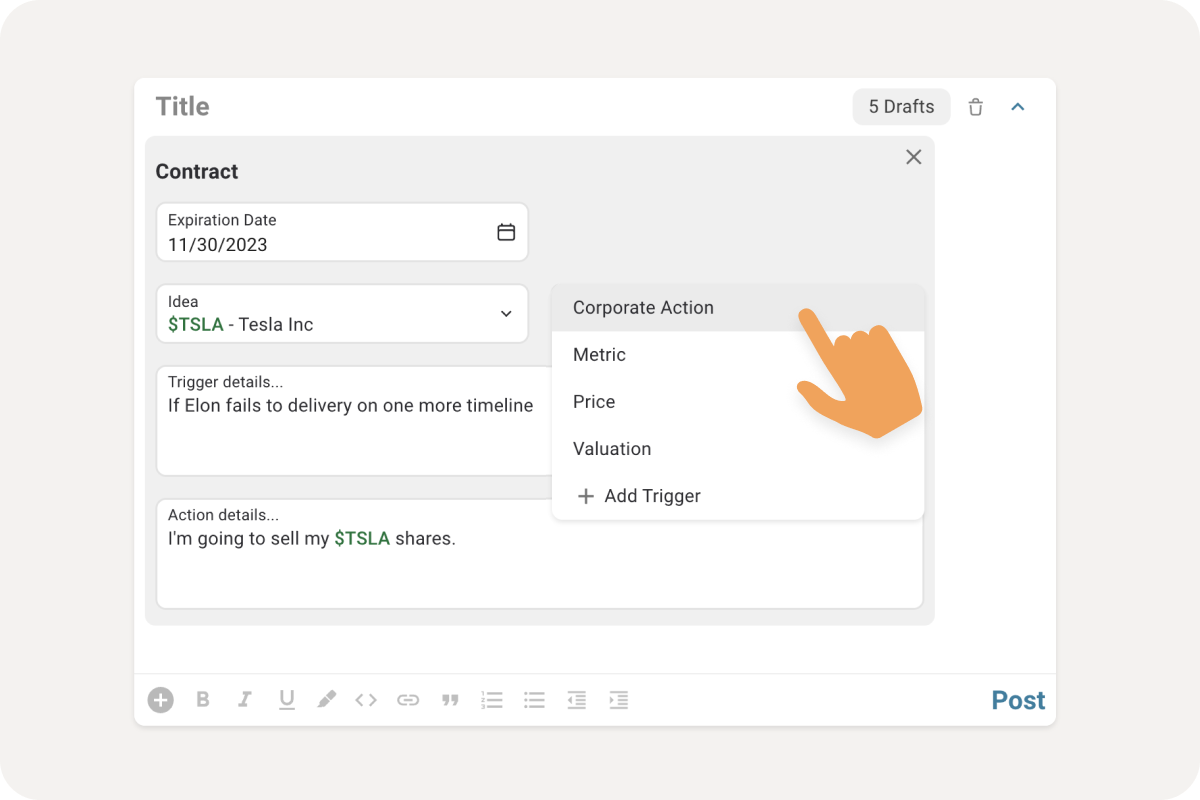
Task: Click the Contract heading text
Action: tap(197, 172)
